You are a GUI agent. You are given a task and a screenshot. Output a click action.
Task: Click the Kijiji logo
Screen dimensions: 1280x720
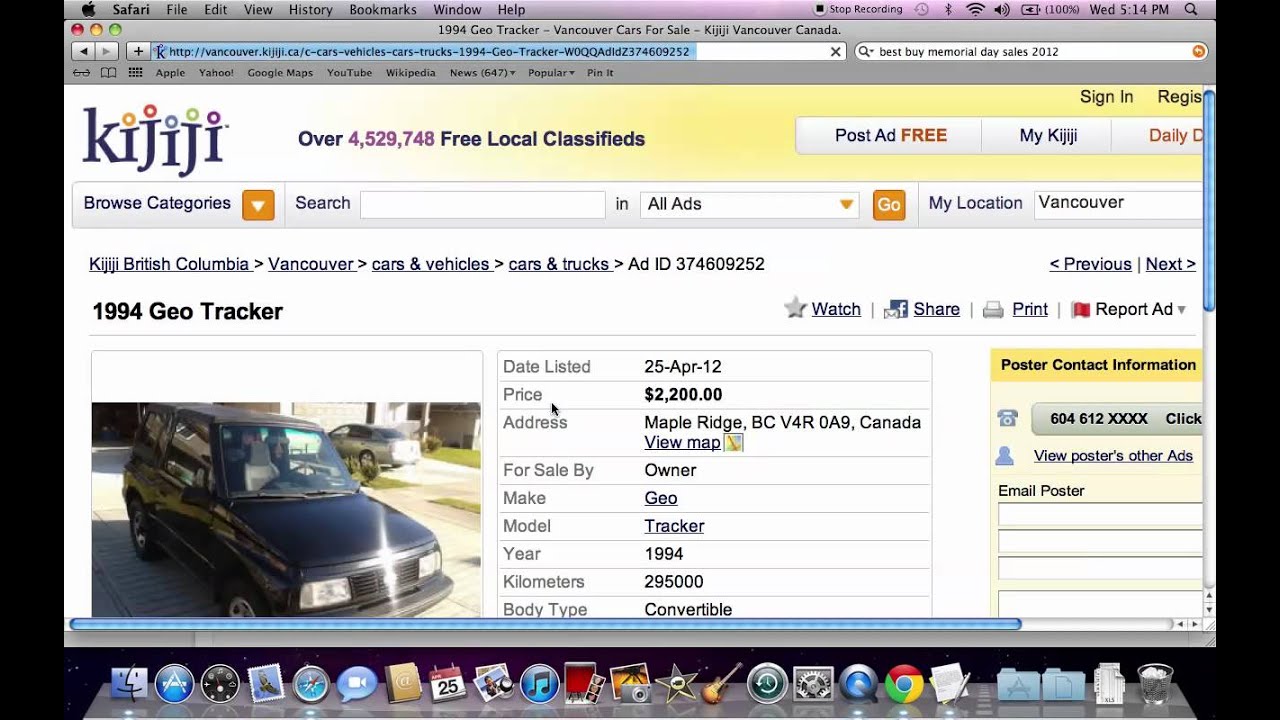pyautogui.click(x=155, y=138)
